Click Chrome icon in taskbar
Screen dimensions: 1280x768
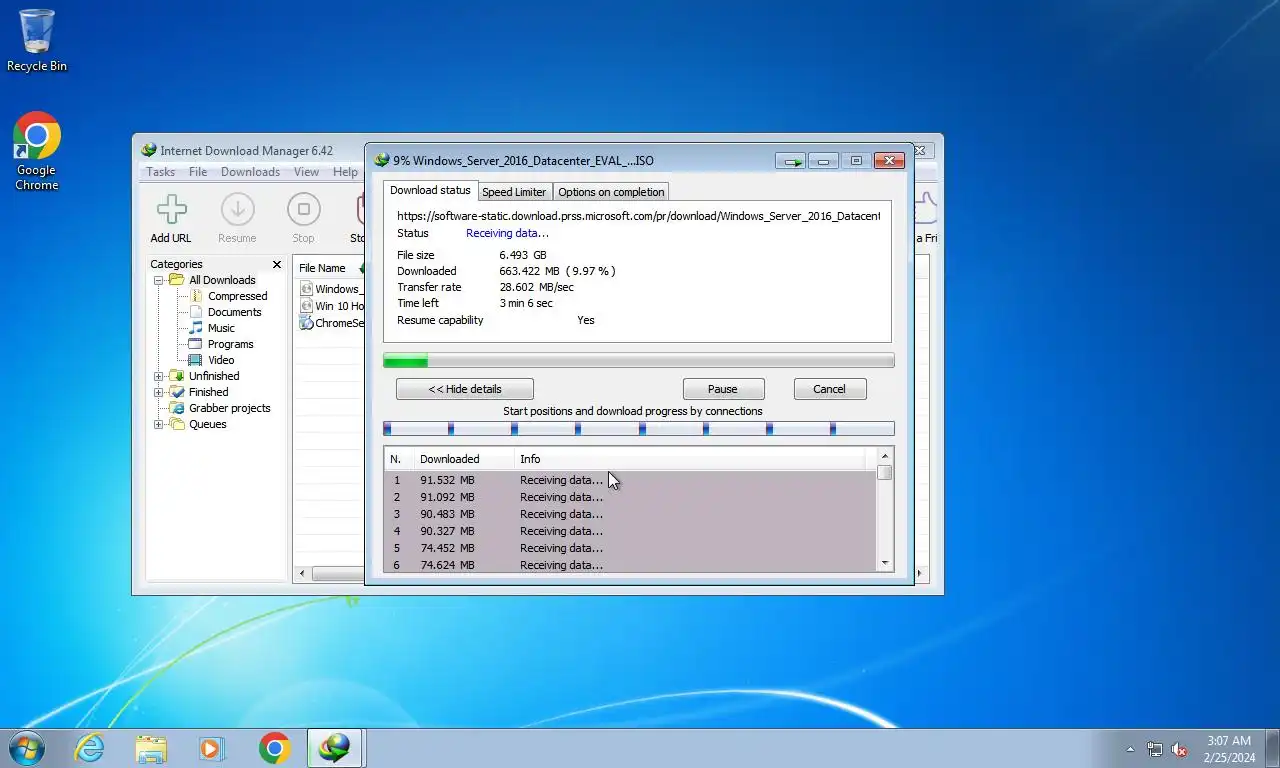pyautogui.click(x=274, y=748)
